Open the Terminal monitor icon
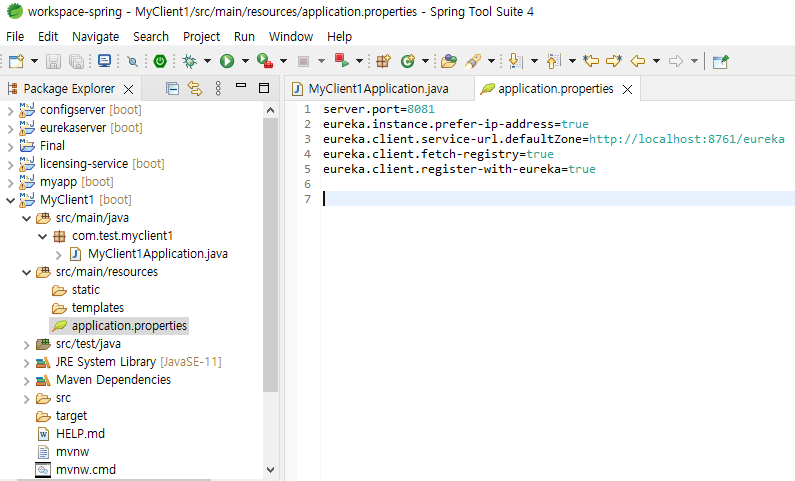The width and height of the screenshot is (795, 481). (104, 61)
